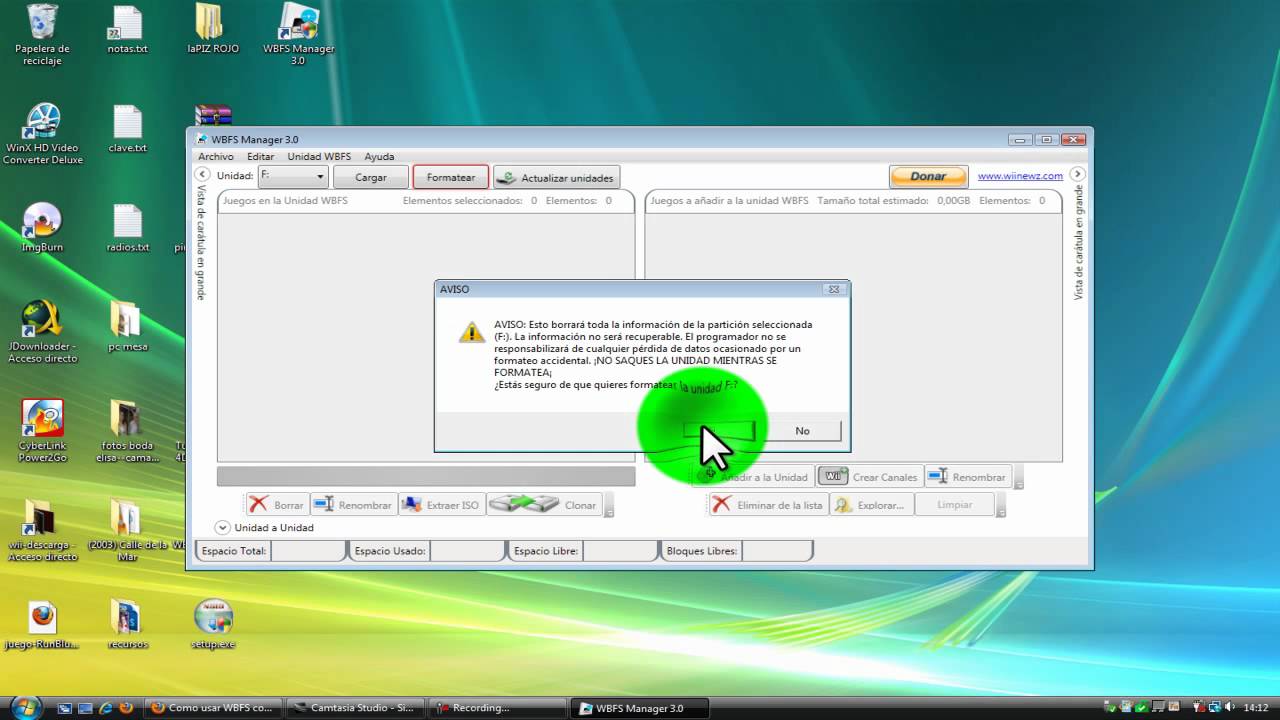Click the Limpiar button
This screenshot has height=720, width=1280.
[954, 505]
